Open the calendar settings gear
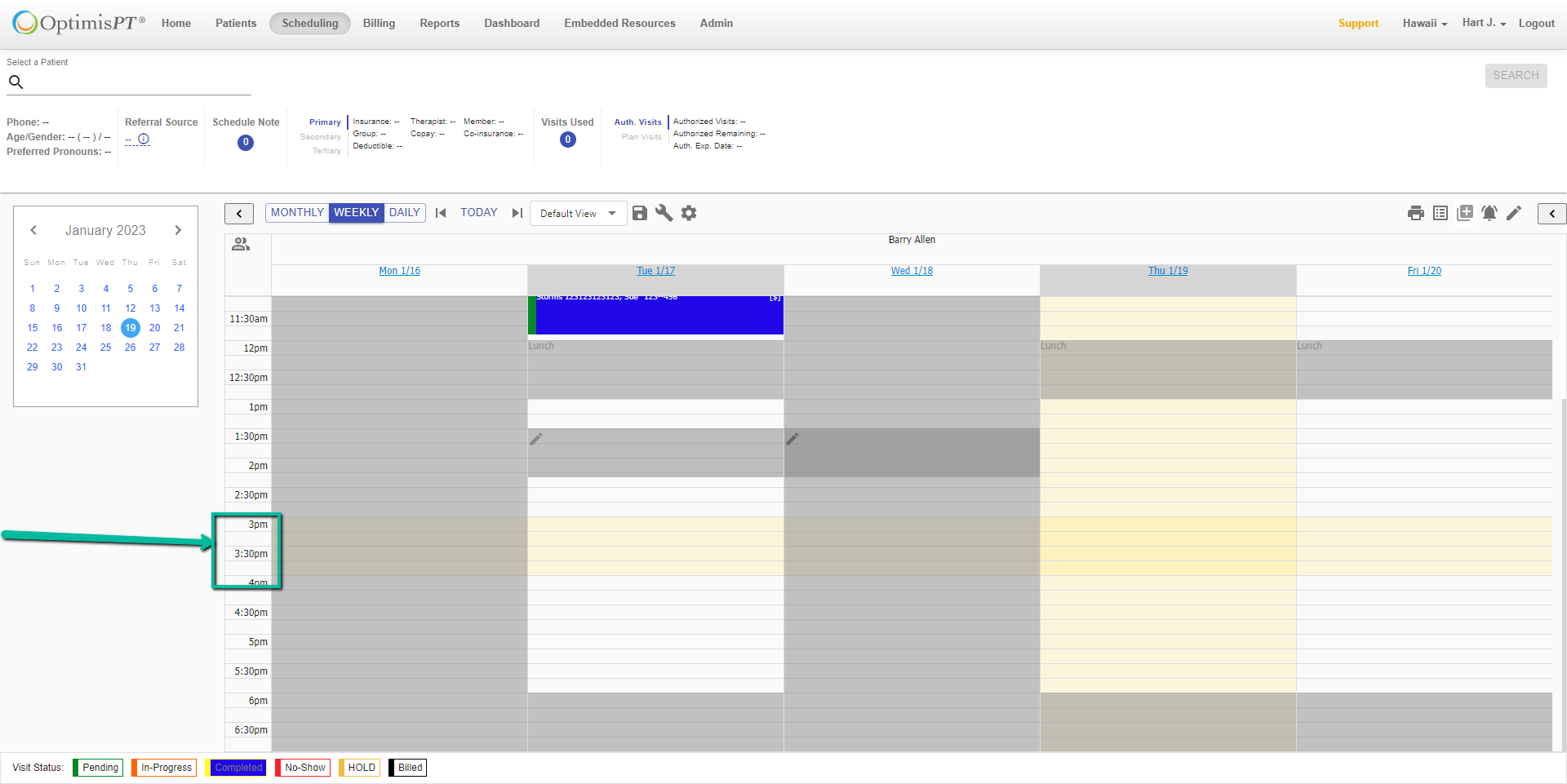The width and height of the screenshot is (1567, 784). point(689,213)
